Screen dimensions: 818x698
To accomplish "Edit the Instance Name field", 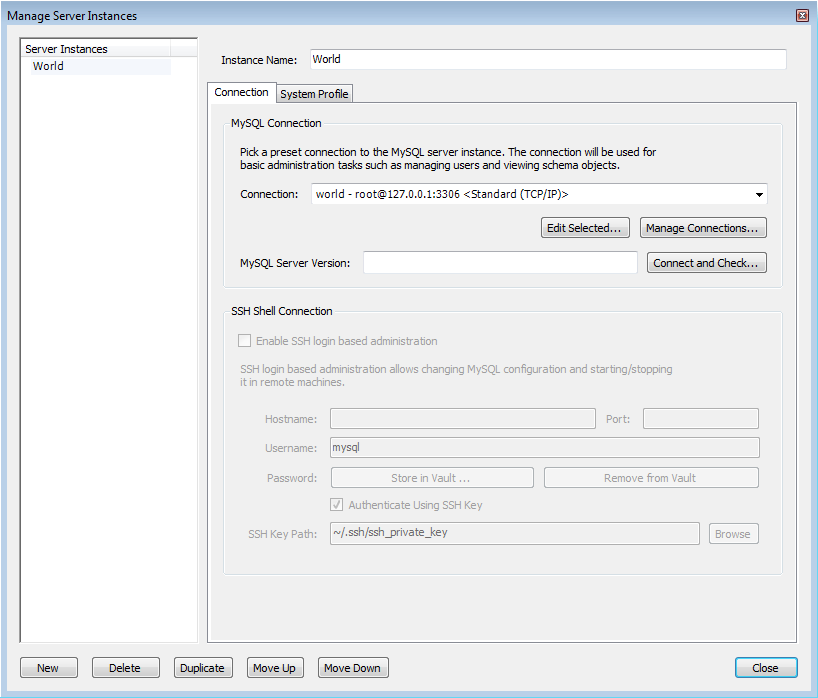I will 546,59.
